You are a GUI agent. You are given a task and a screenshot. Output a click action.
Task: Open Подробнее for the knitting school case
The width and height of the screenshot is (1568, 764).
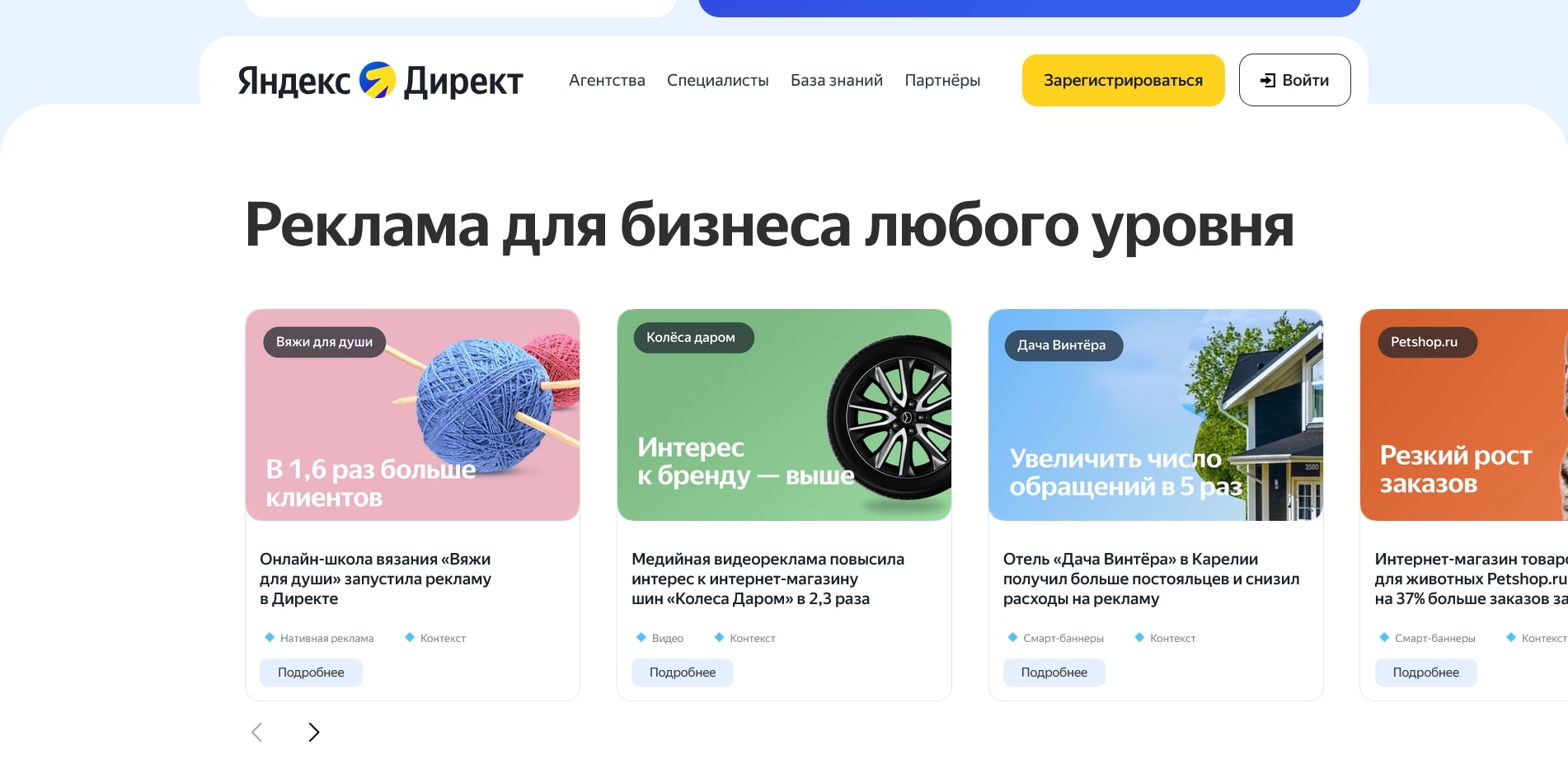[310, 672]
